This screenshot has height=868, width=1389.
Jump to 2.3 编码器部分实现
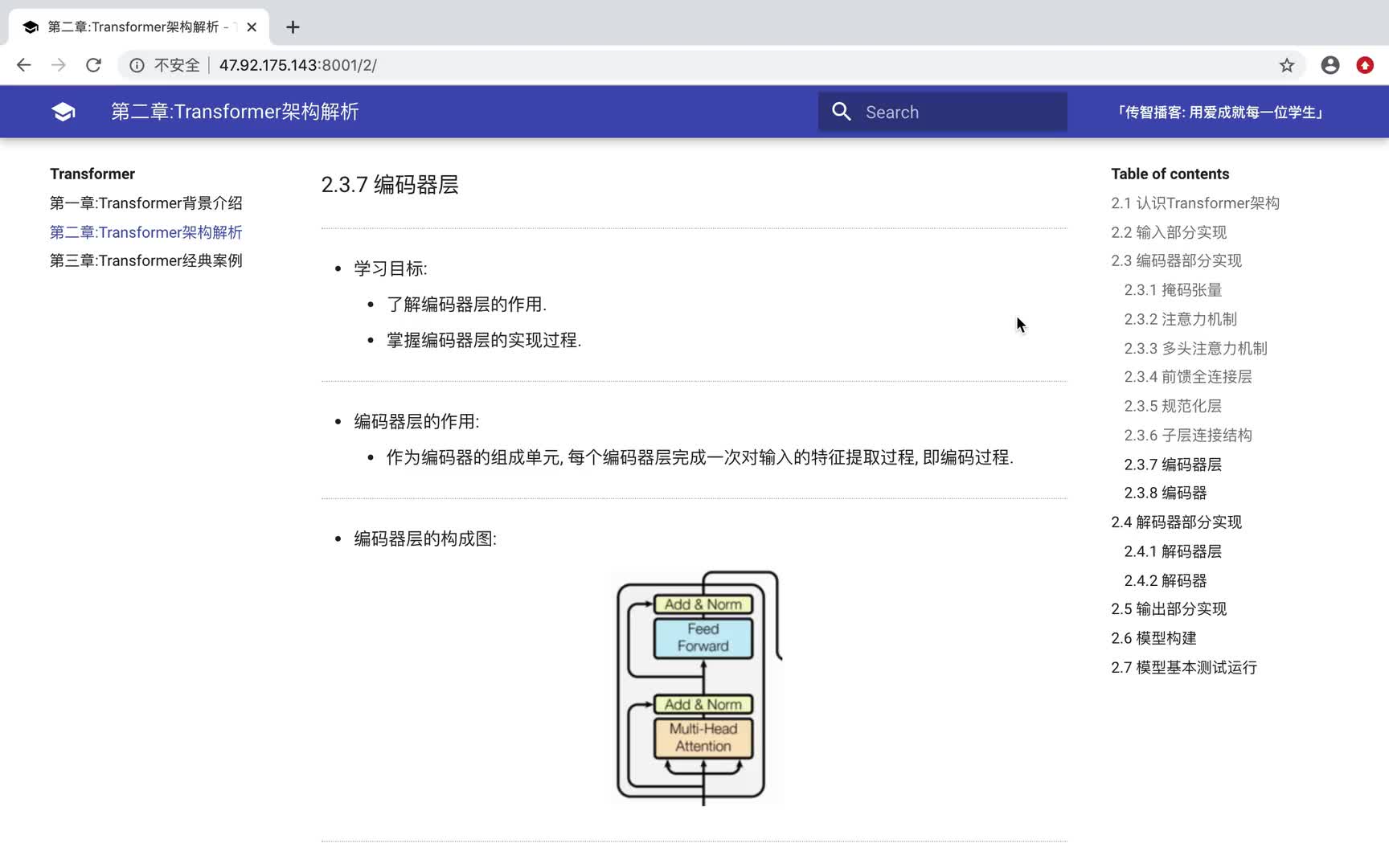click(1176, 260)
